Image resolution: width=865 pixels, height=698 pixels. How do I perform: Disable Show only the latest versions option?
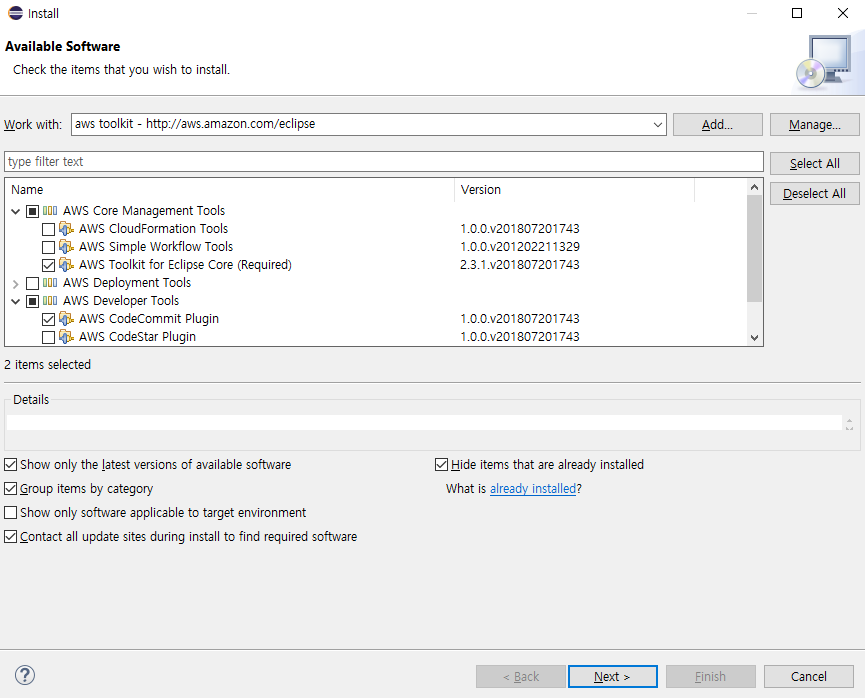point(10,465)
